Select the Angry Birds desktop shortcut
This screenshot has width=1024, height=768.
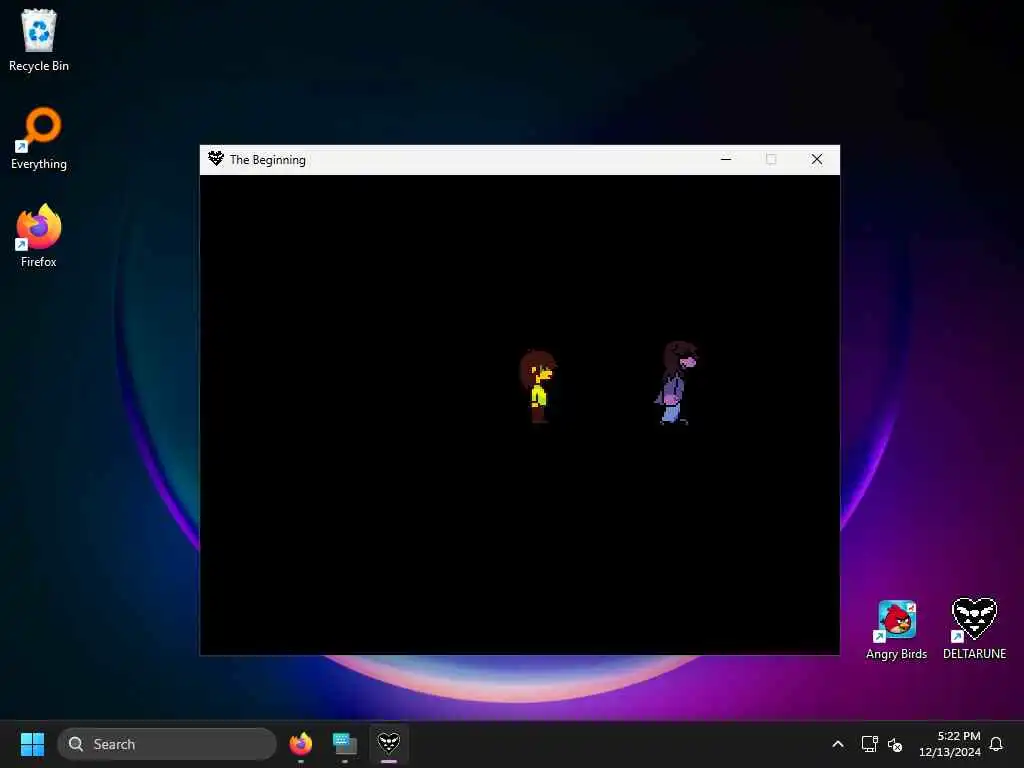click(x=896, y=630)
